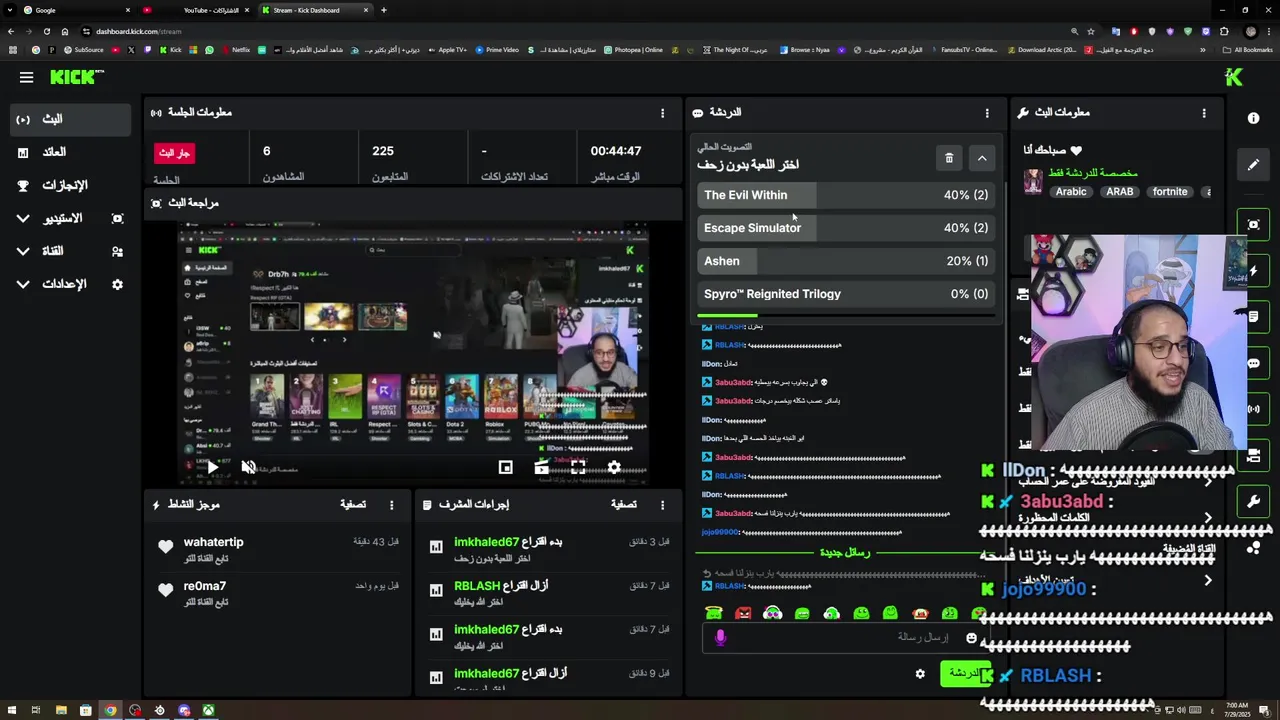Viewport: 1280px width, 720px height.
Task: Open Chrome from the Windows taskbar
Action: (x=110, y=711)
